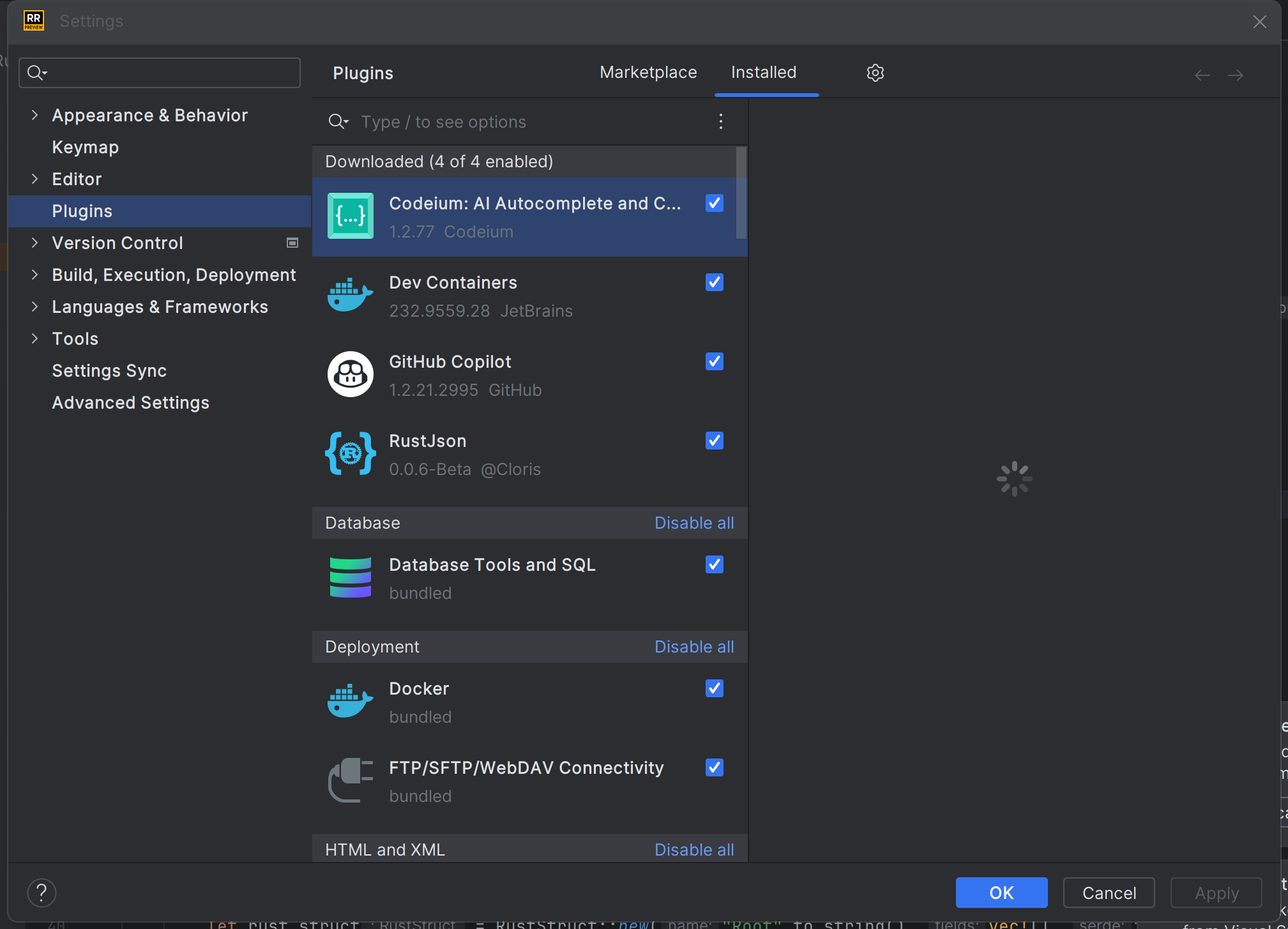Click the RustJson plugin icon

[350, 454]
